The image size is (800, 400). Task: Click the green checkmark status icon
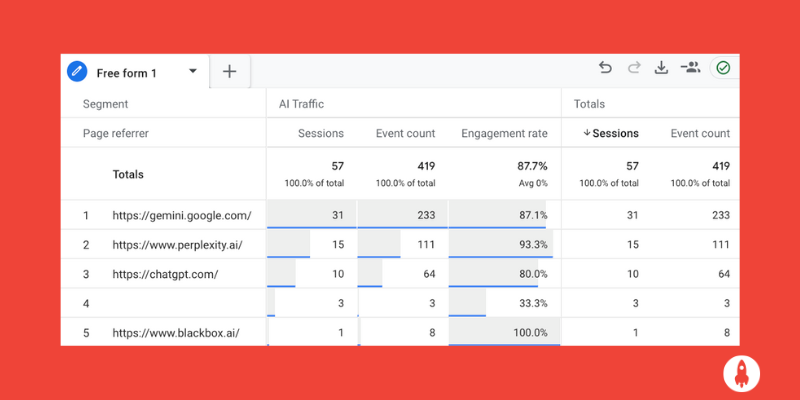[x=723, y=67]
